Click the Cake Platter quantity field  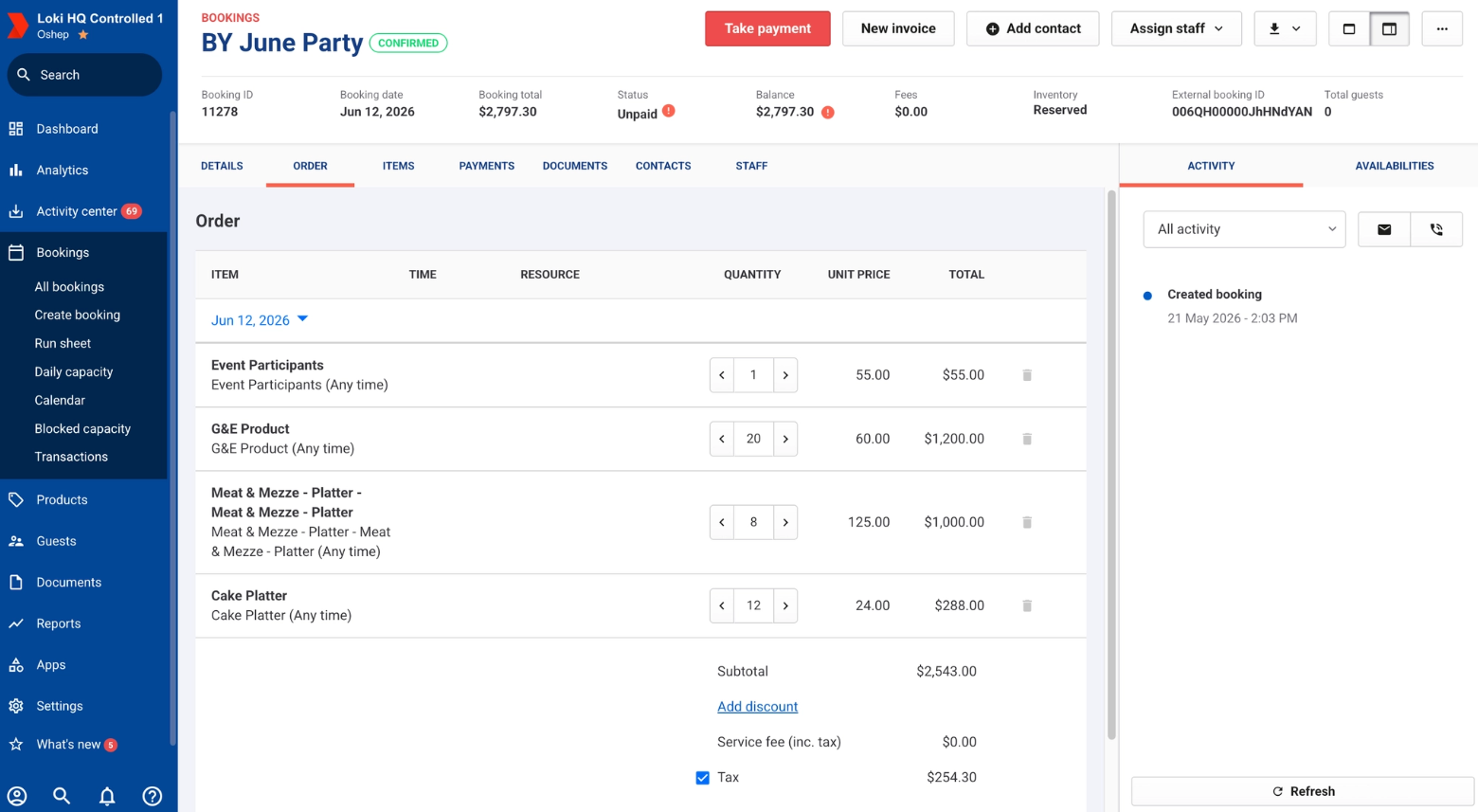tap(753, 605)
